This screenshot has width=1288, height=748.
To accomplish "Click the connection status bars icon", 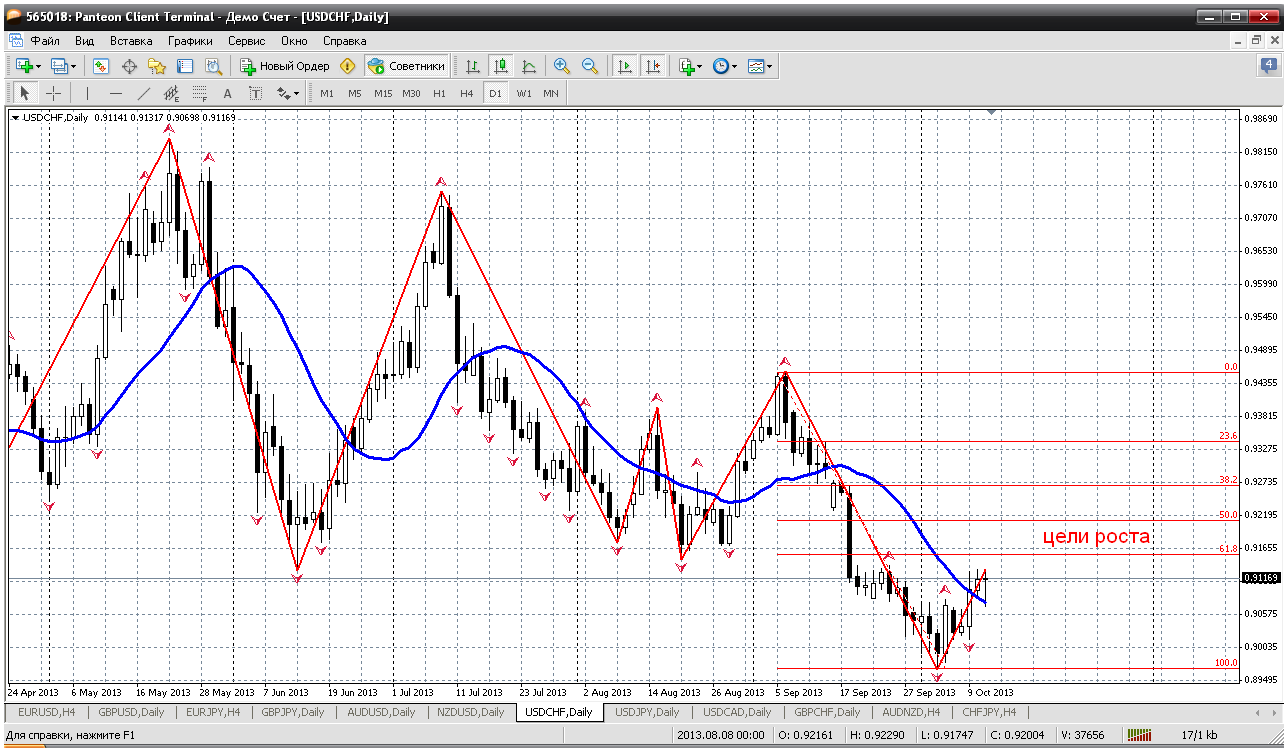I will click(1141, 735).
